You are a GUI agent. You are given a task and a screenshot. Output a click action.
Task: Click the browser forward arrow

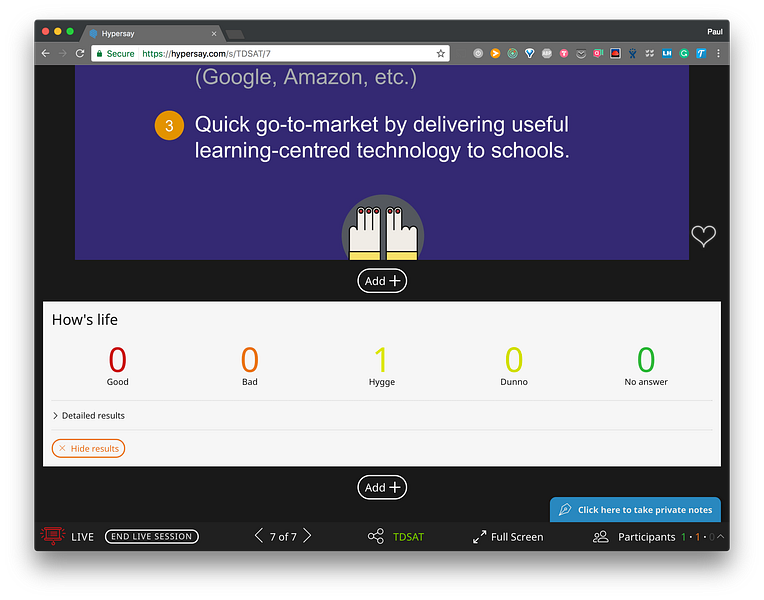[63, 54]
